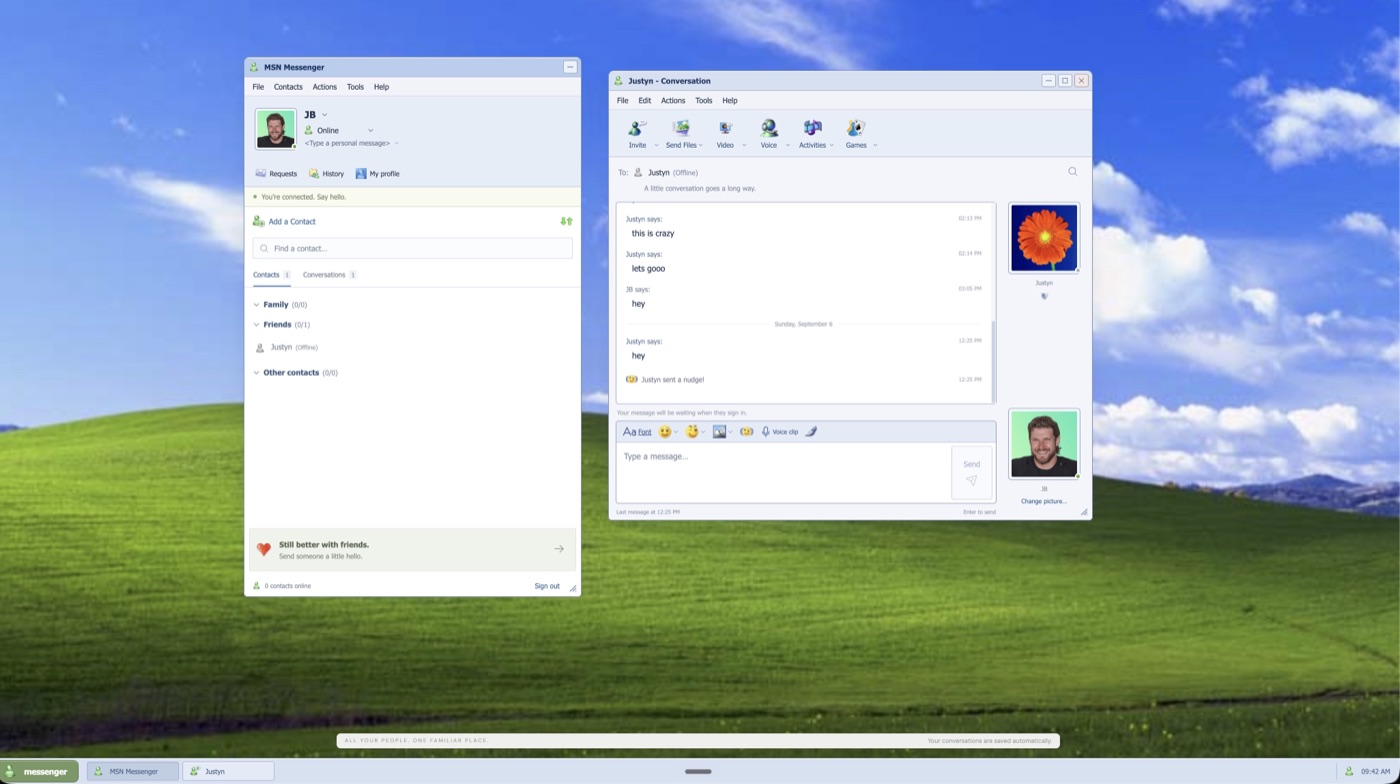This screenshot has height=784, width=1400.
Task: Open the Voice dropdown arrow
Action: [787, 146]
